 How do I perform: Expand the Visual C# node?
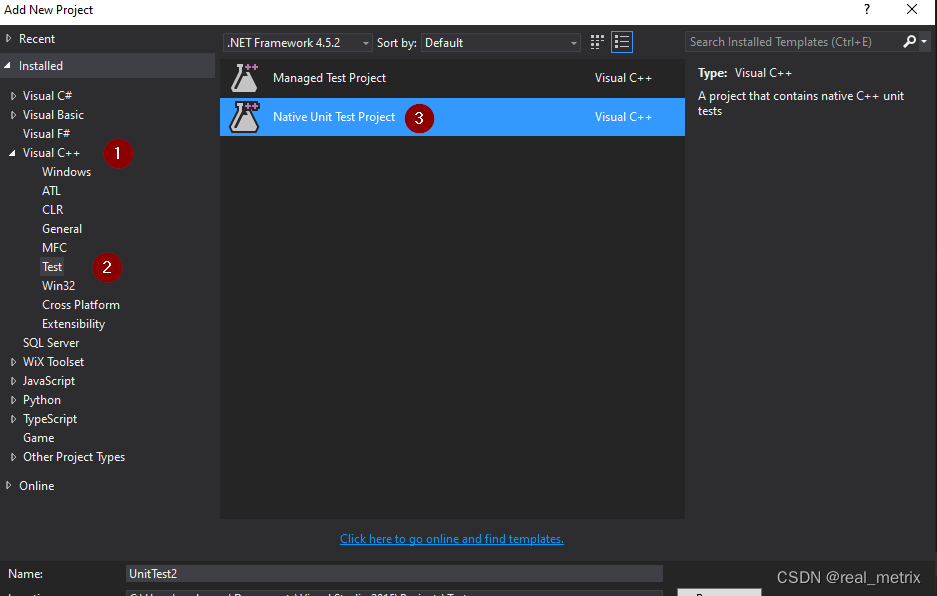click(x=13, y=96)
